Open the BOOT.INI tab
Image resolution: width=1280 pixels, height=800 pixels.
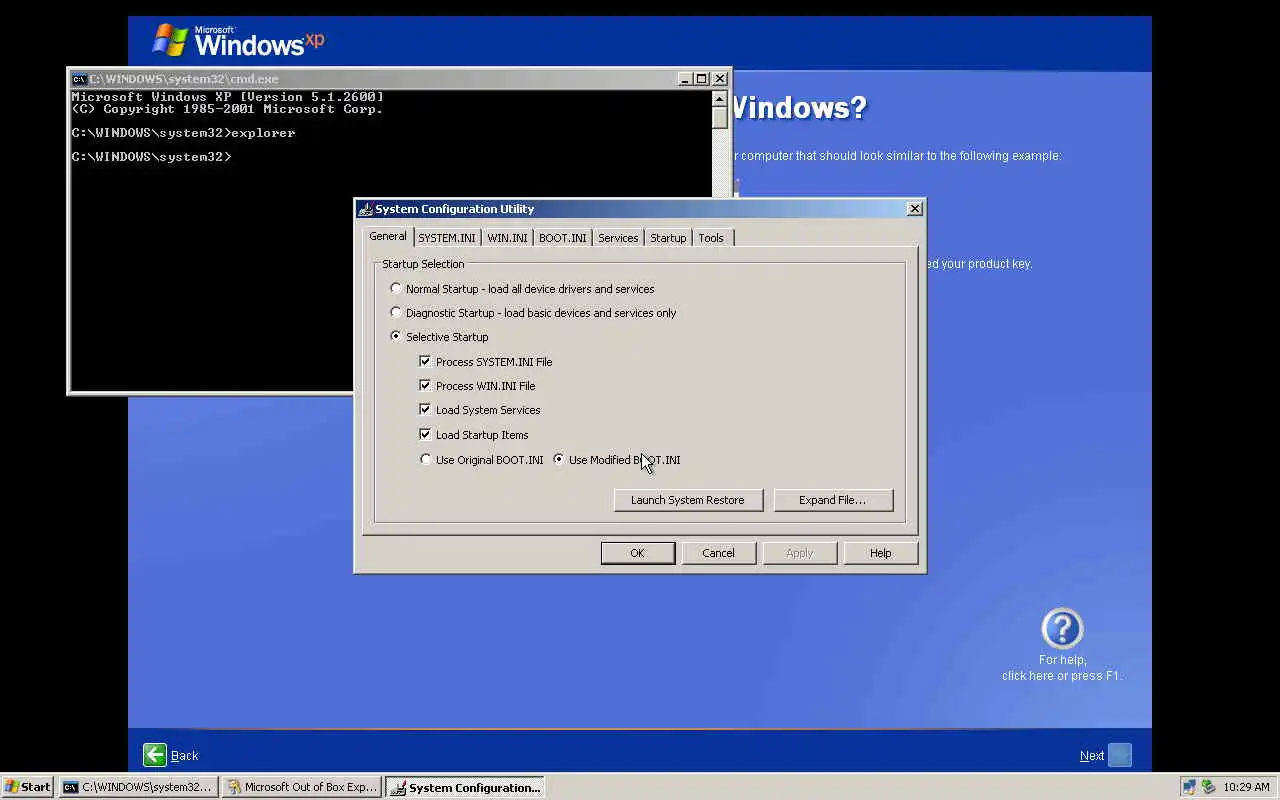click(563, 238)
